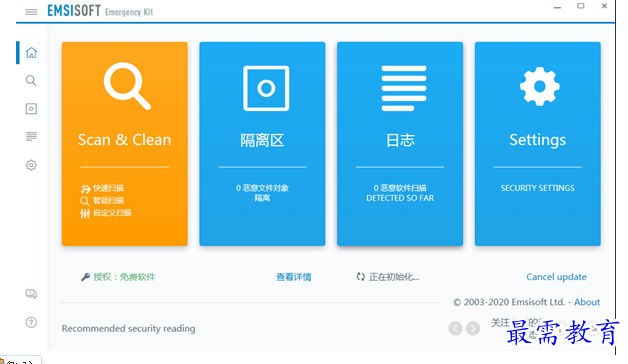Click the 正在初始化... status text
628x364 pixels.
coord(394,277)
